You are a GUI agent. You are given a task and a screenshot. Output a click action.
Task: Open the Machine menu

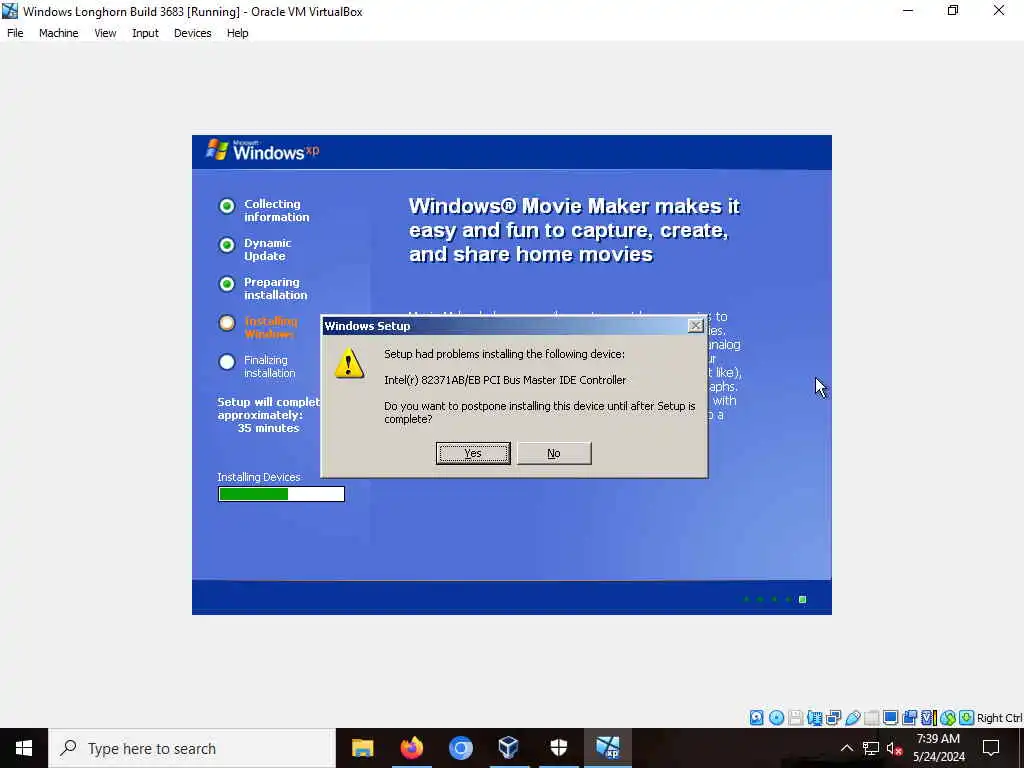59,33
